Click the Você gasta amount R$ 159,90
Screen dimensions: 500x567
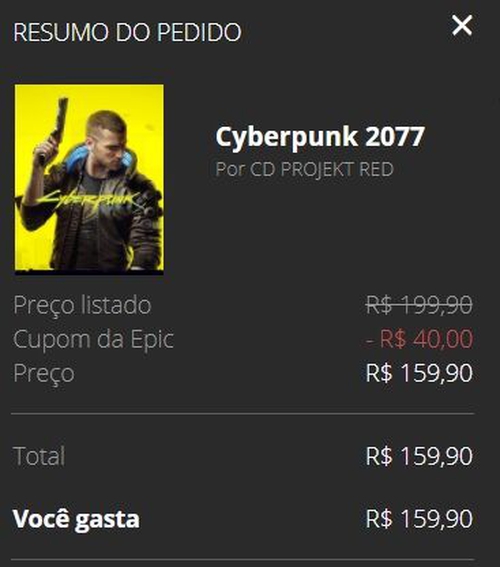tap(419, 519)
